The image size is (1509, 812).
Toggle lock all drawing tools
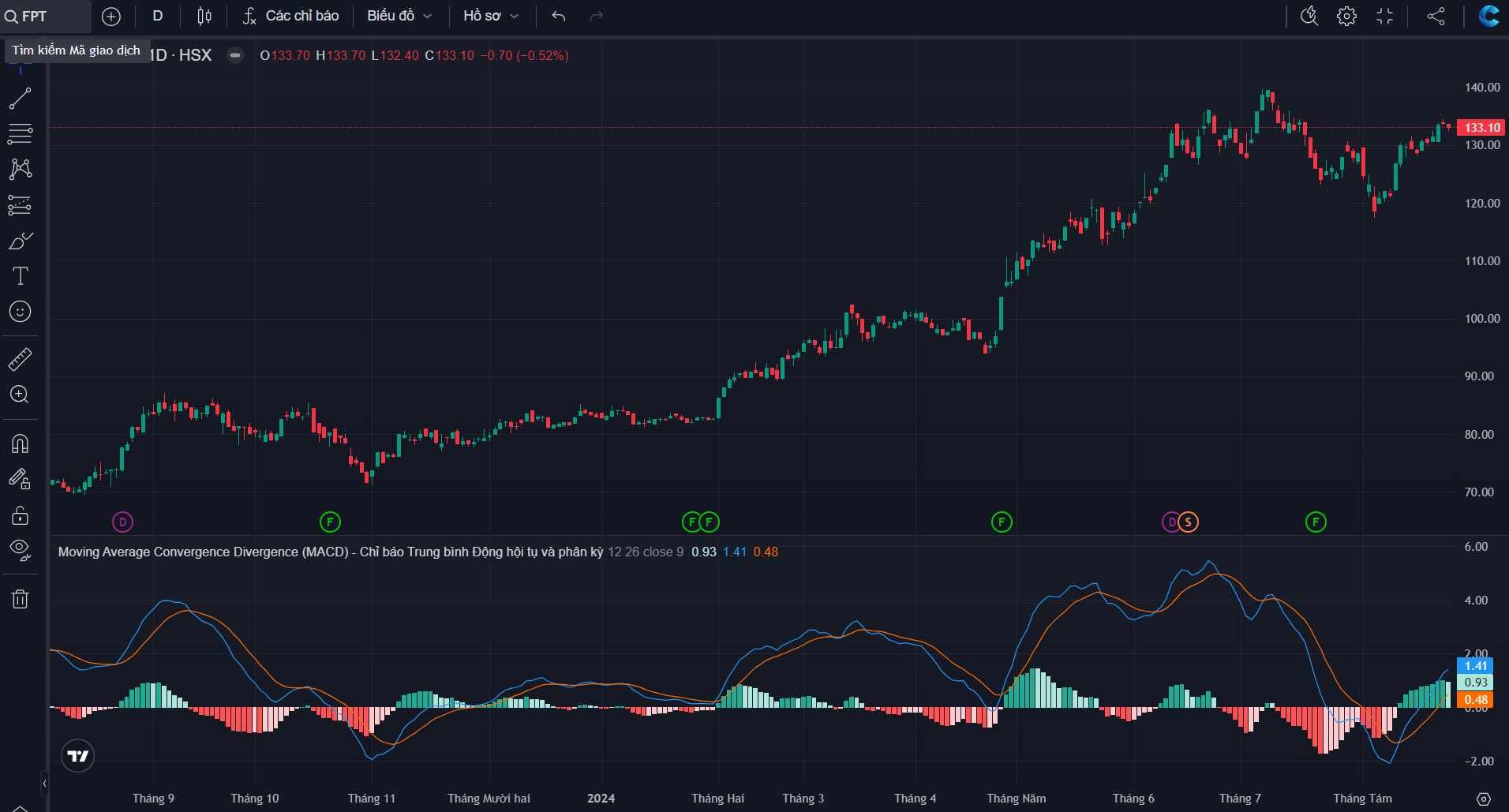pyautogui.click(x=20, y=515)
